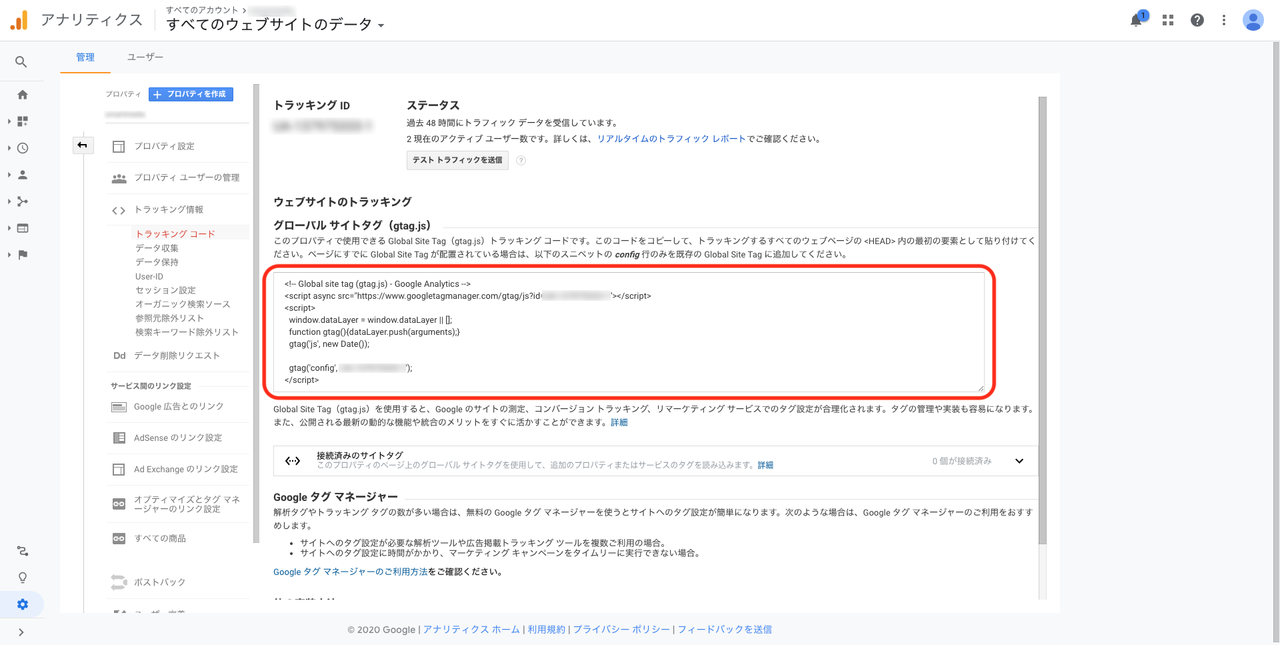
Task: Click inside the gtag.js tracking code textarea
Action: [629, 331]
